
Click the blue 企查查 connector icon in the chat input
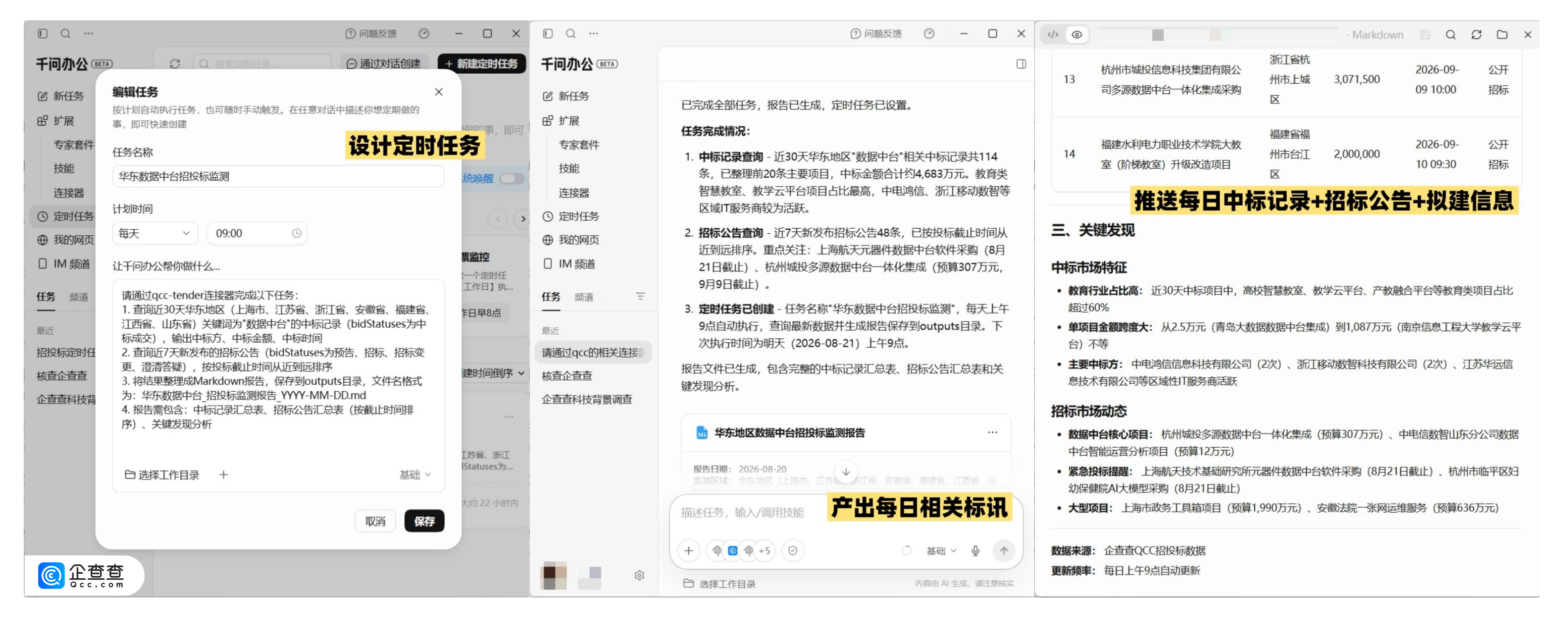pyautogui.click(x=733, y=551)
